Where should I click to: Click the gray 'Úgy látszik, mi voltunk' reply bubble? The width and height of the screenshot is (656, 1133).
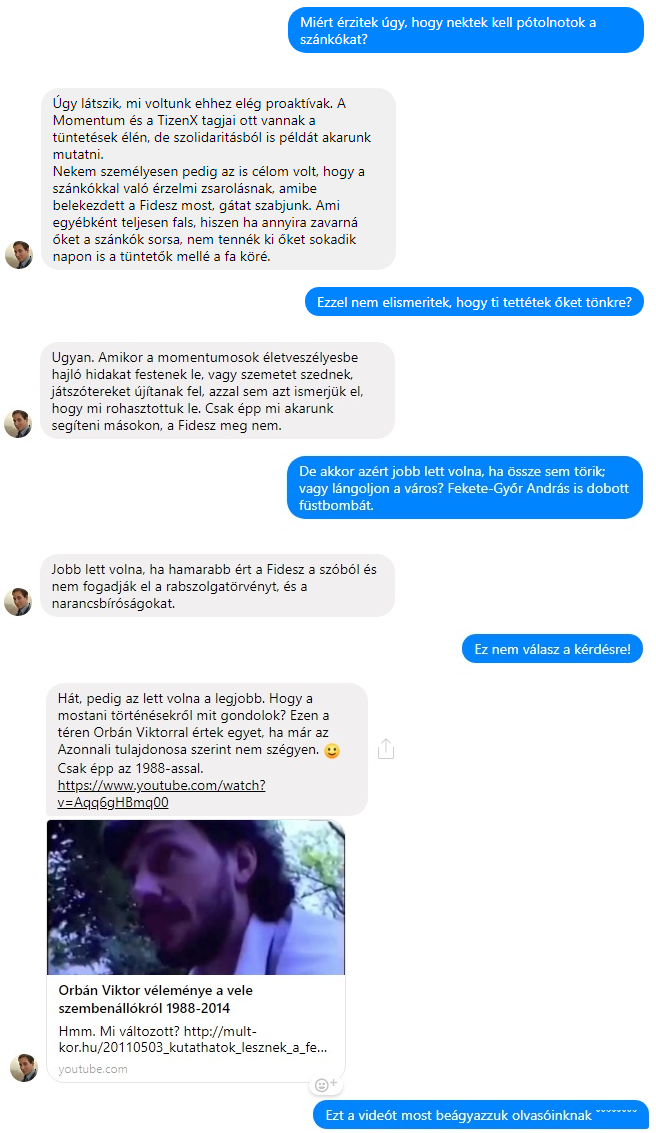click(218, 179)
